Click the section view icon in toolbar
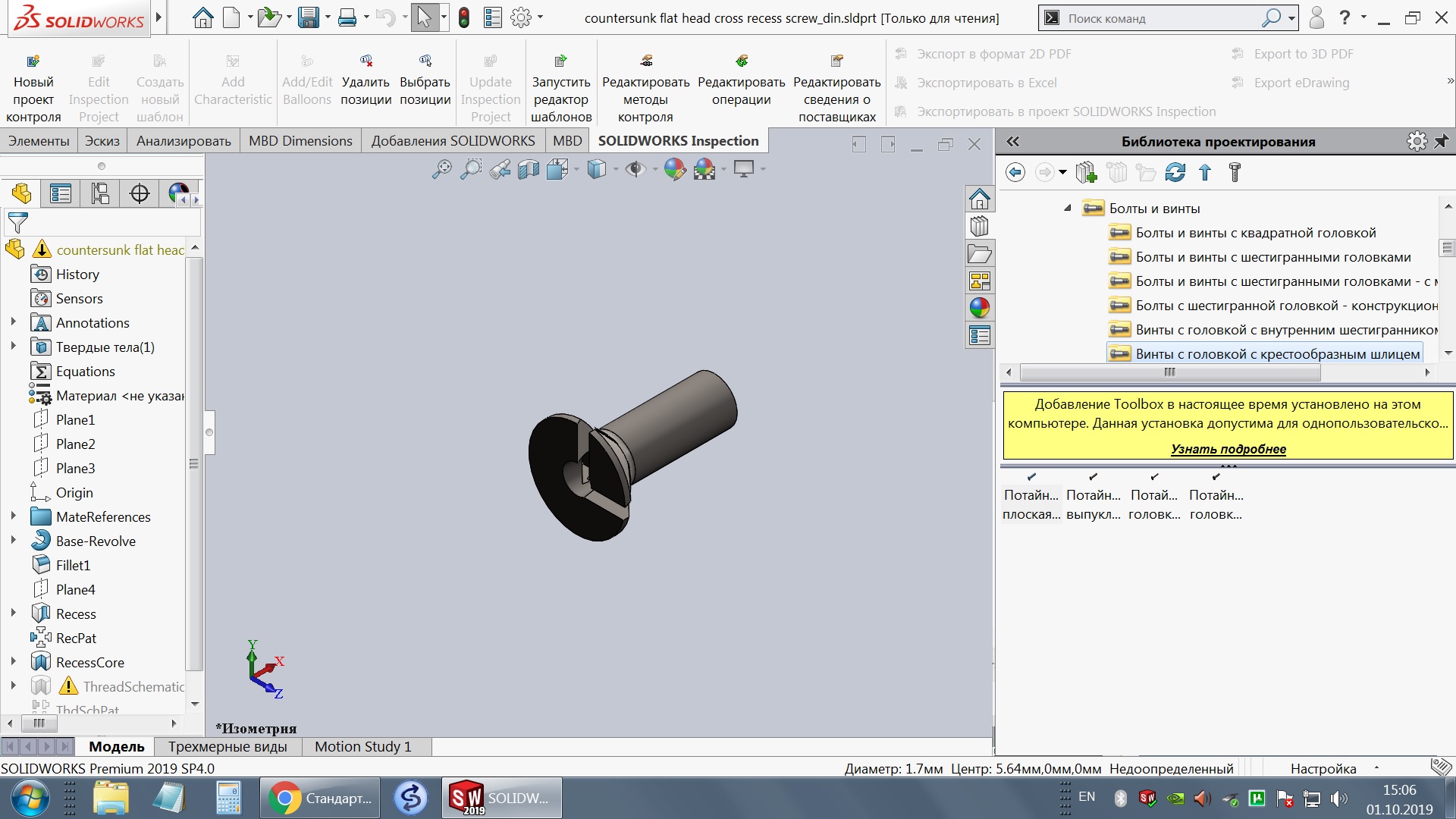The width and height of the screenshot is (1456, 819). [x=528, y=169]
